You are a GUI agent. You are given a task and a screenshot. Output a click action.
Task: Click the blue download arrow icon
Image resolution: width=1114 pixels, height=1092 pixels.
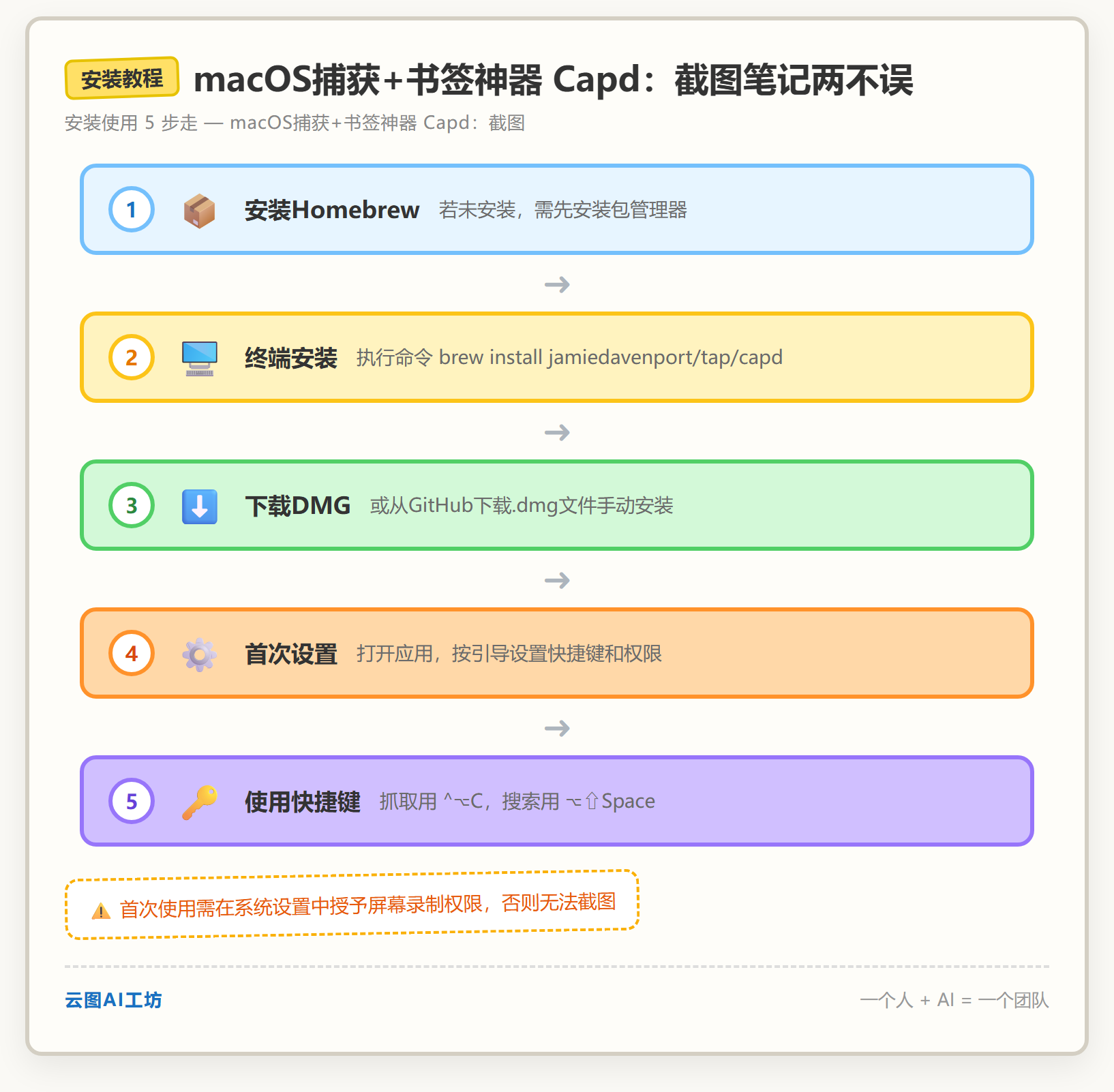tap(200, 506)
